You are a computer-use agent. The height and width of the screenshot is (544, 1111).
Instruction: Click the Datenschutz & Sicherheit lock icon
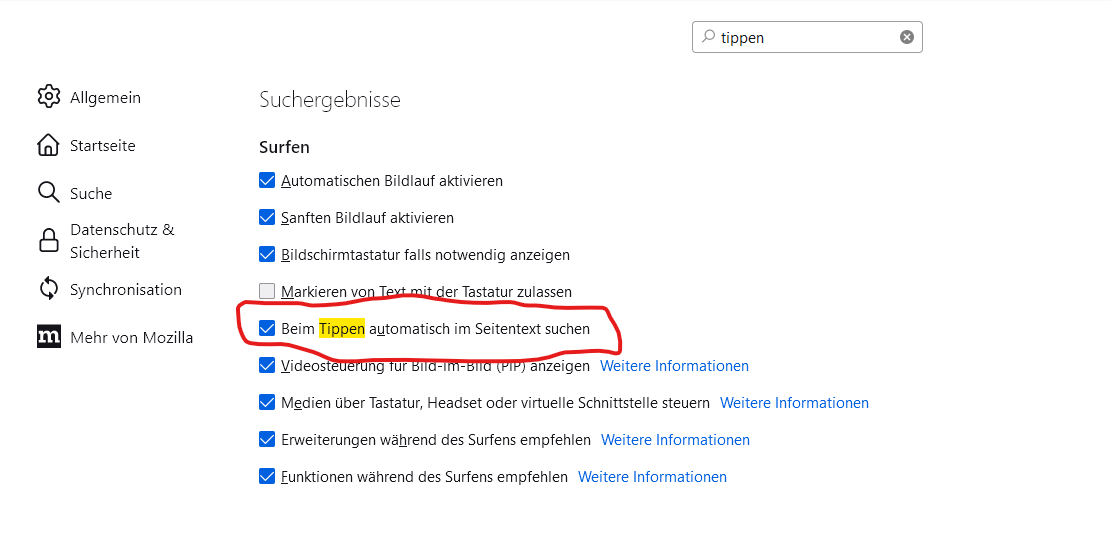point(48,241)
